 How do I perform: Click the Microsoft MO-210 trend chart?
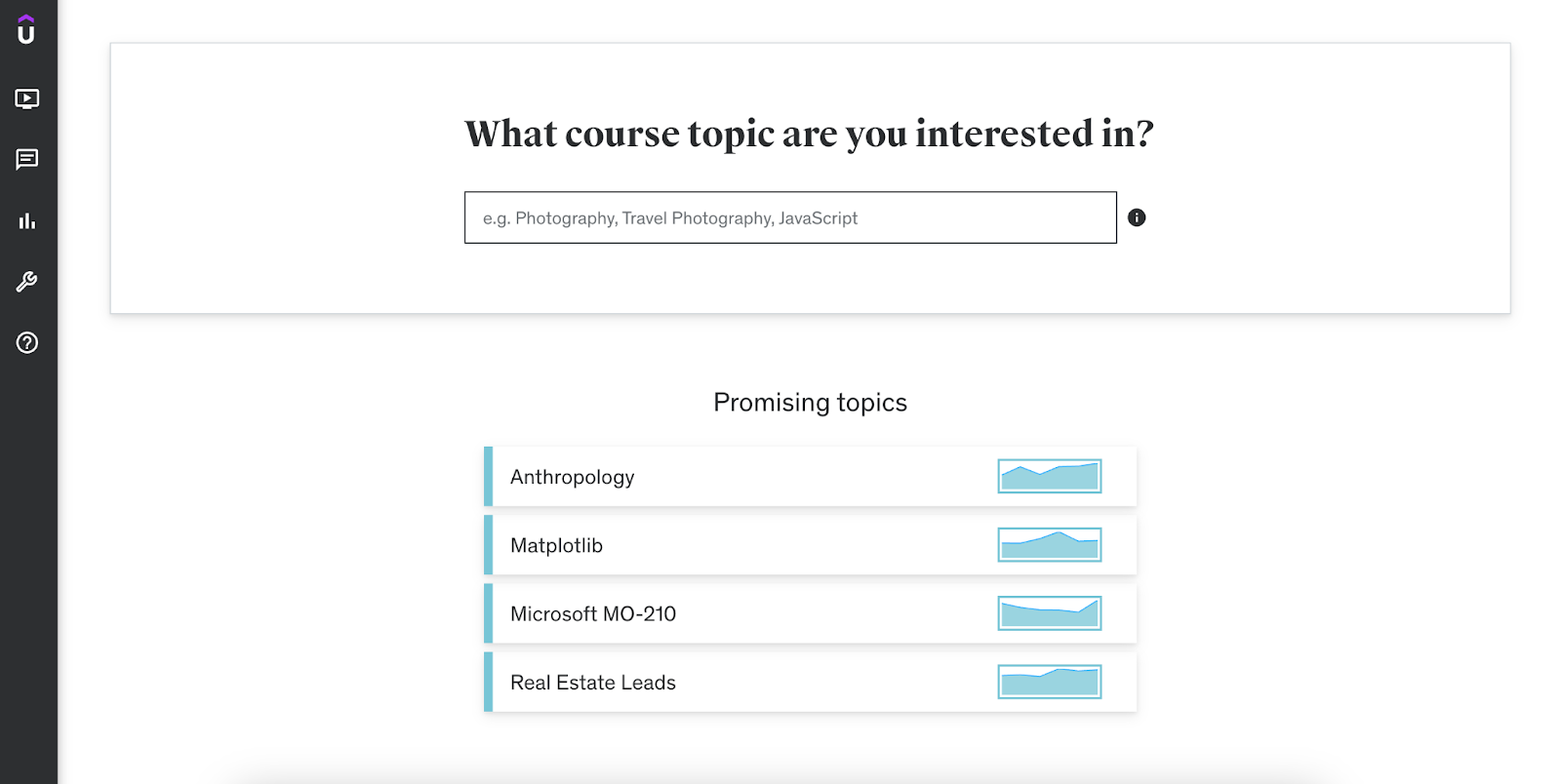[1050, 613]
